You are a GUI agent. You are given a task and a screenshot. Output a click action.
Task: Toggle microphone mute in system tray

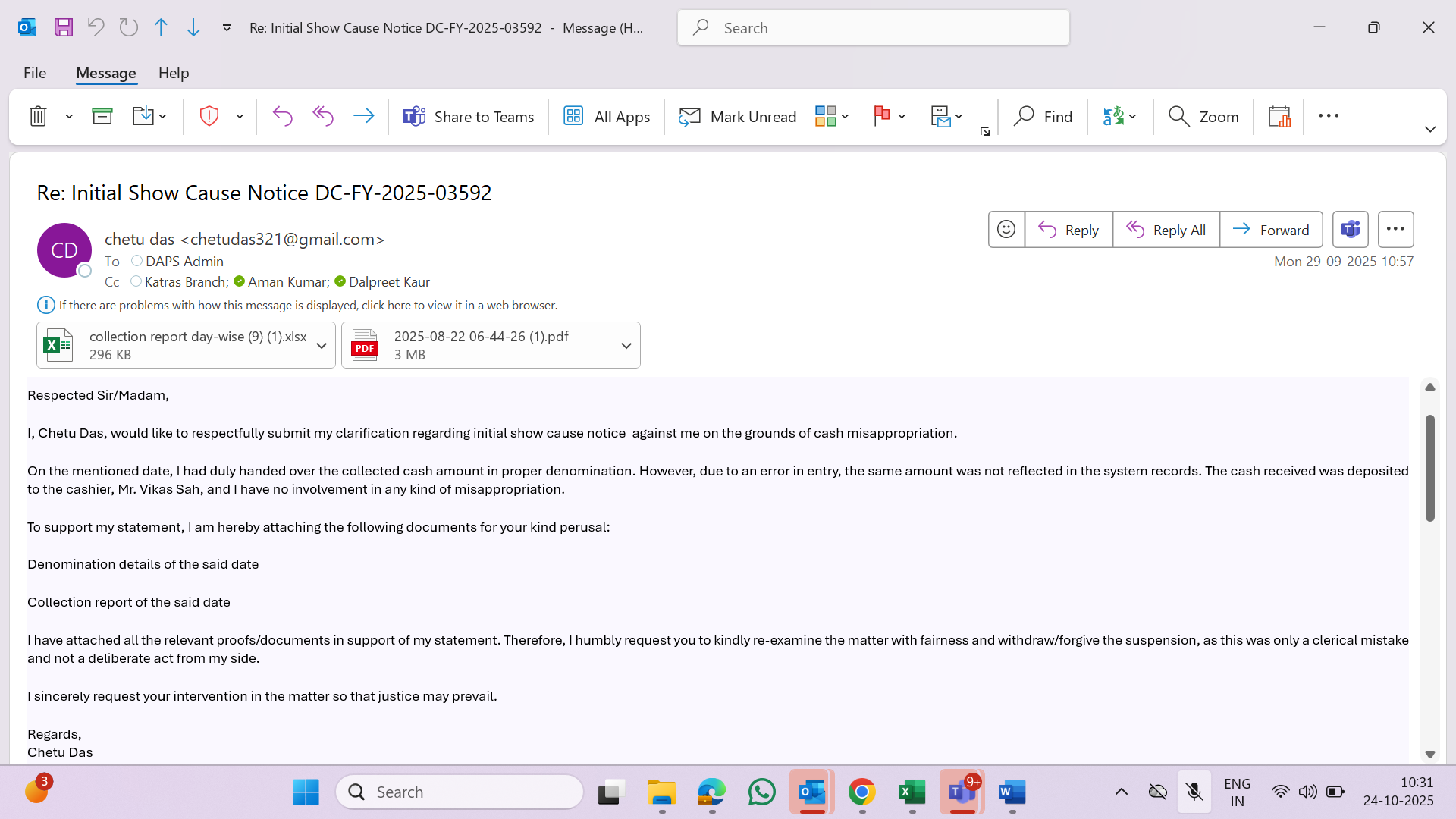1194,792
